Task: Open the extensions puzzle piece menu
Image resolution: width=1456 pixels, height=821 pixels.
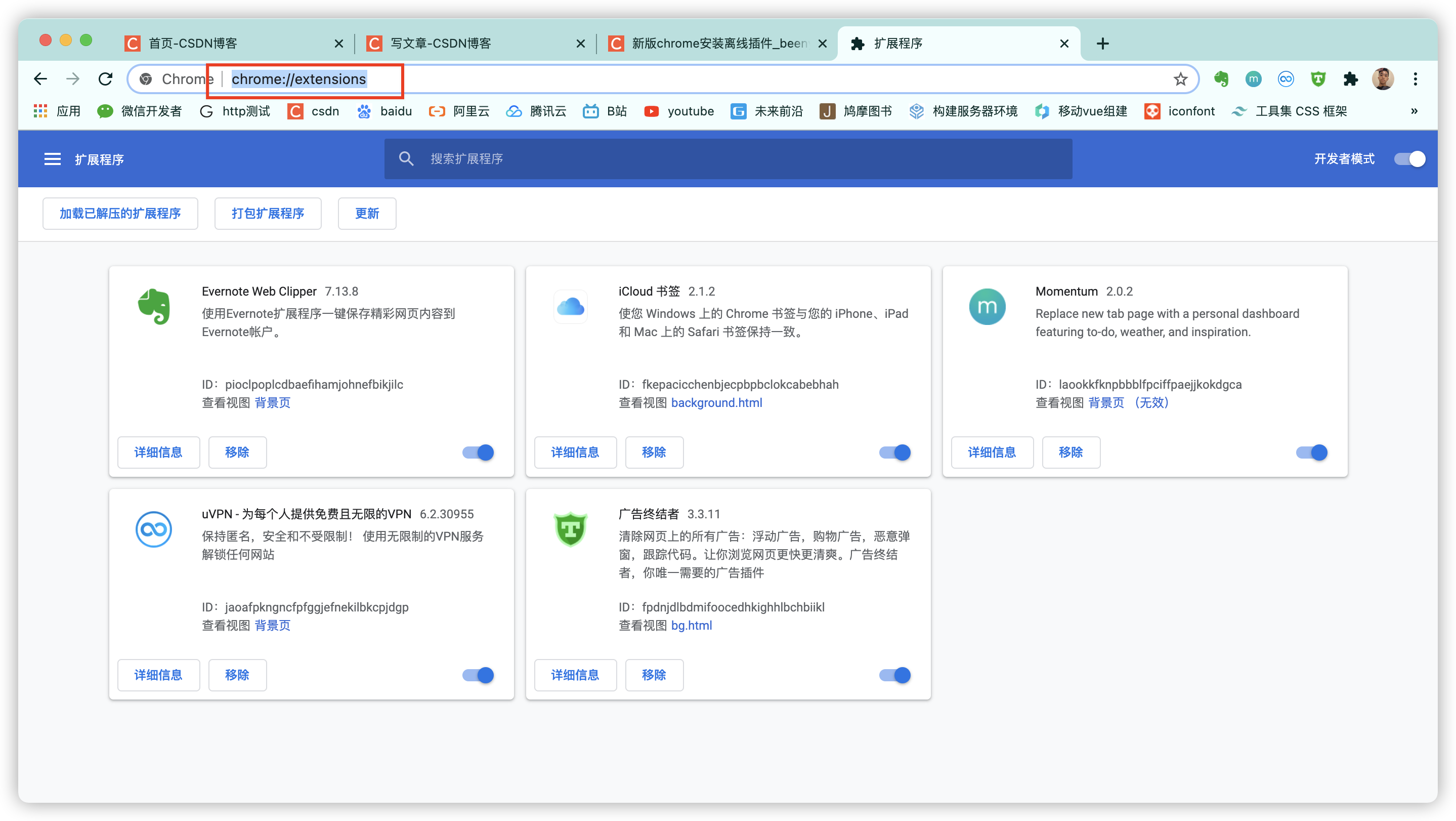Action: 1350,79
